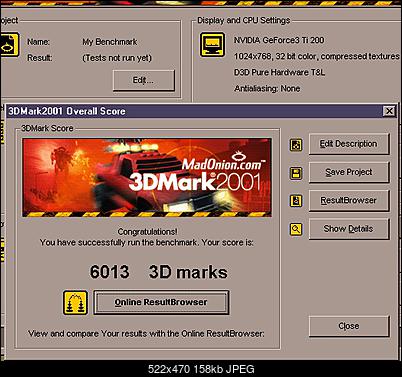Close the 3DMark2001 Overall Score window

click(389, 111)
